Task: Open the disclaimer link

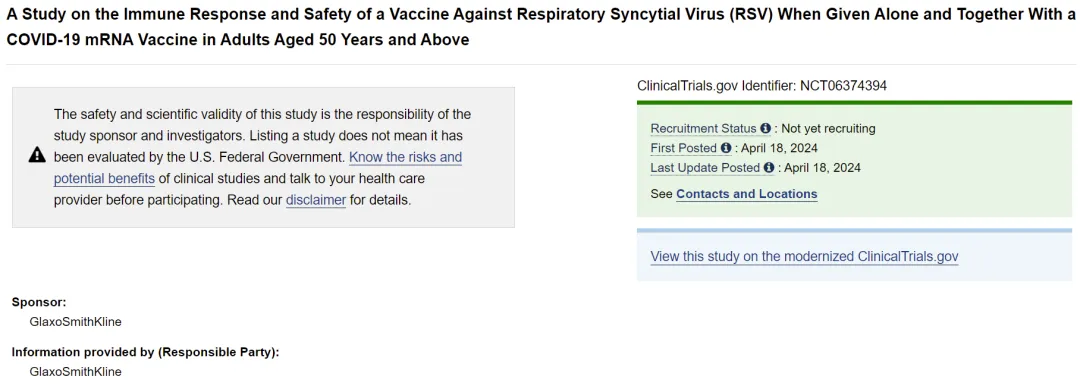Action: tap(315, 201)
